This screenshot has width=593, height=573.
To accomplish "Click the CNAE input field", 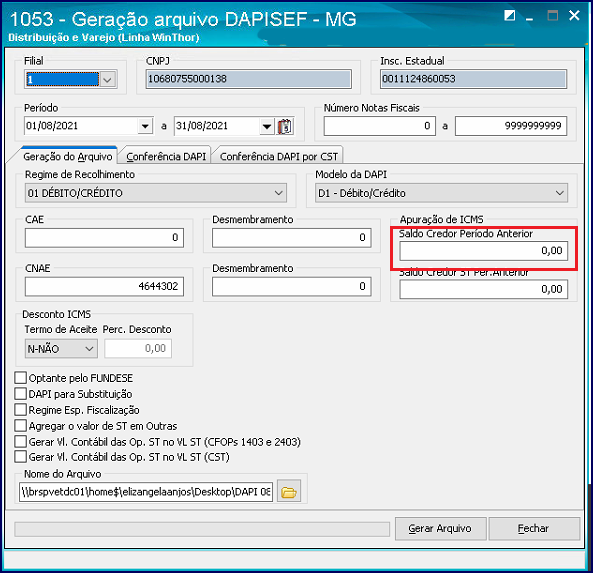I will click(x=104, y=286).
